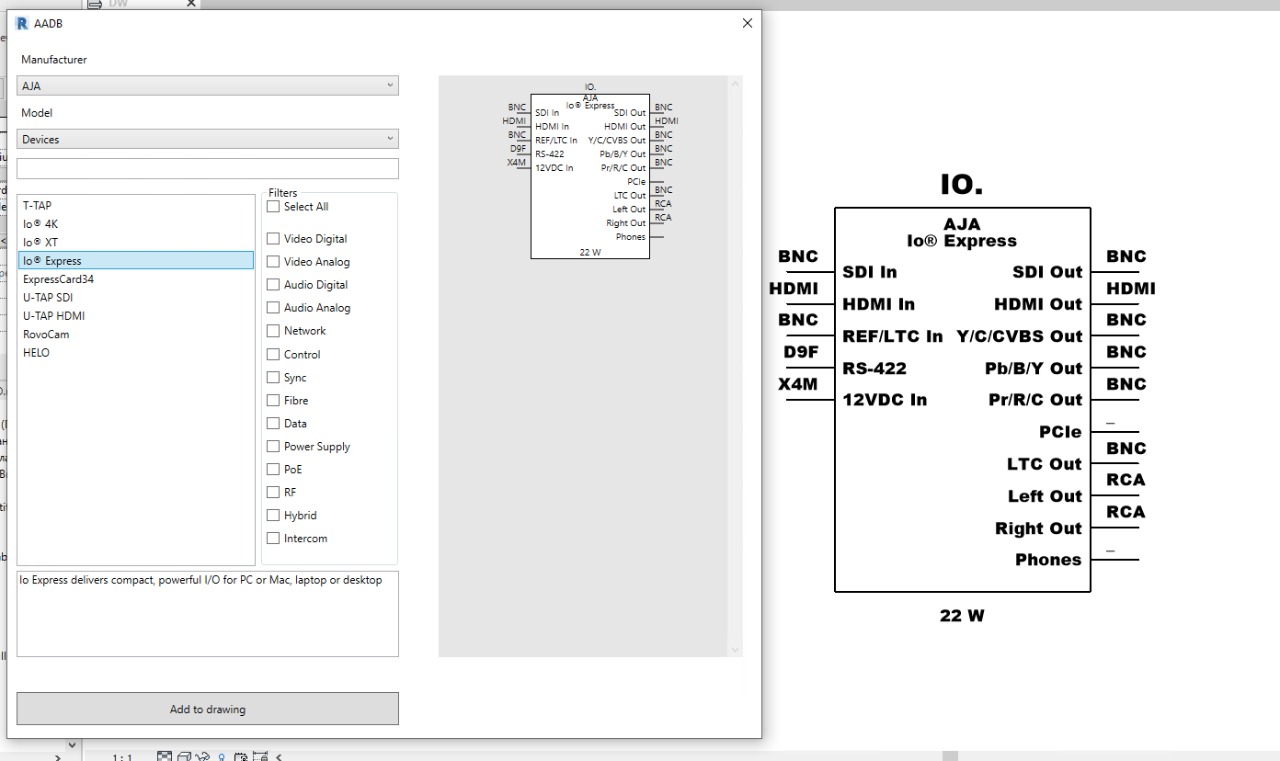
Task: Toggle the Control filter checkbox
Action: coord(273,355)
